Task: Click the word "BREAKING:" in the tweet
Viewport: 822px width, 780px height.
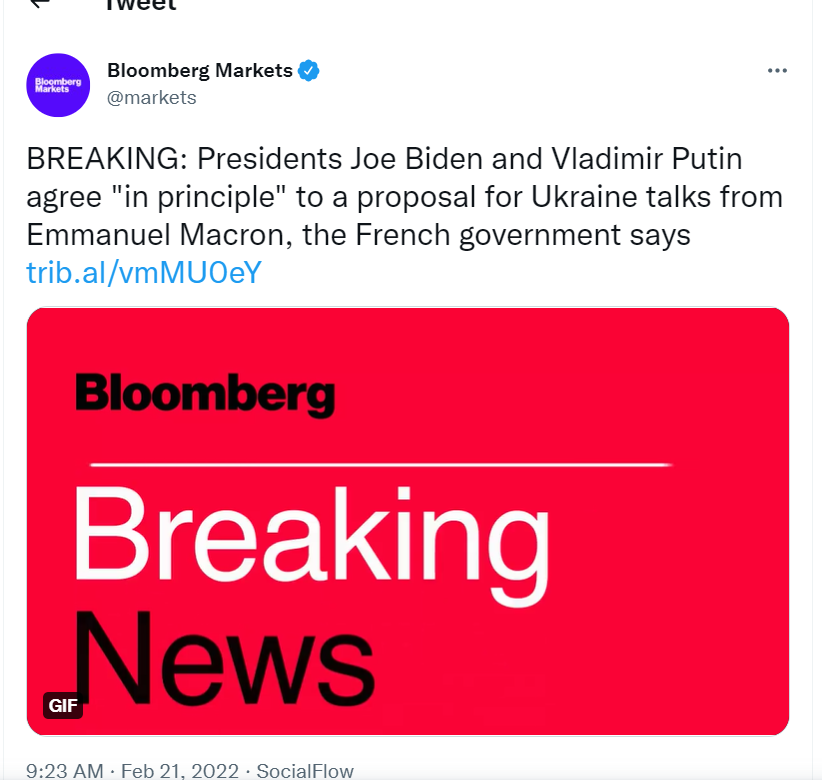Action: point(107,159)
